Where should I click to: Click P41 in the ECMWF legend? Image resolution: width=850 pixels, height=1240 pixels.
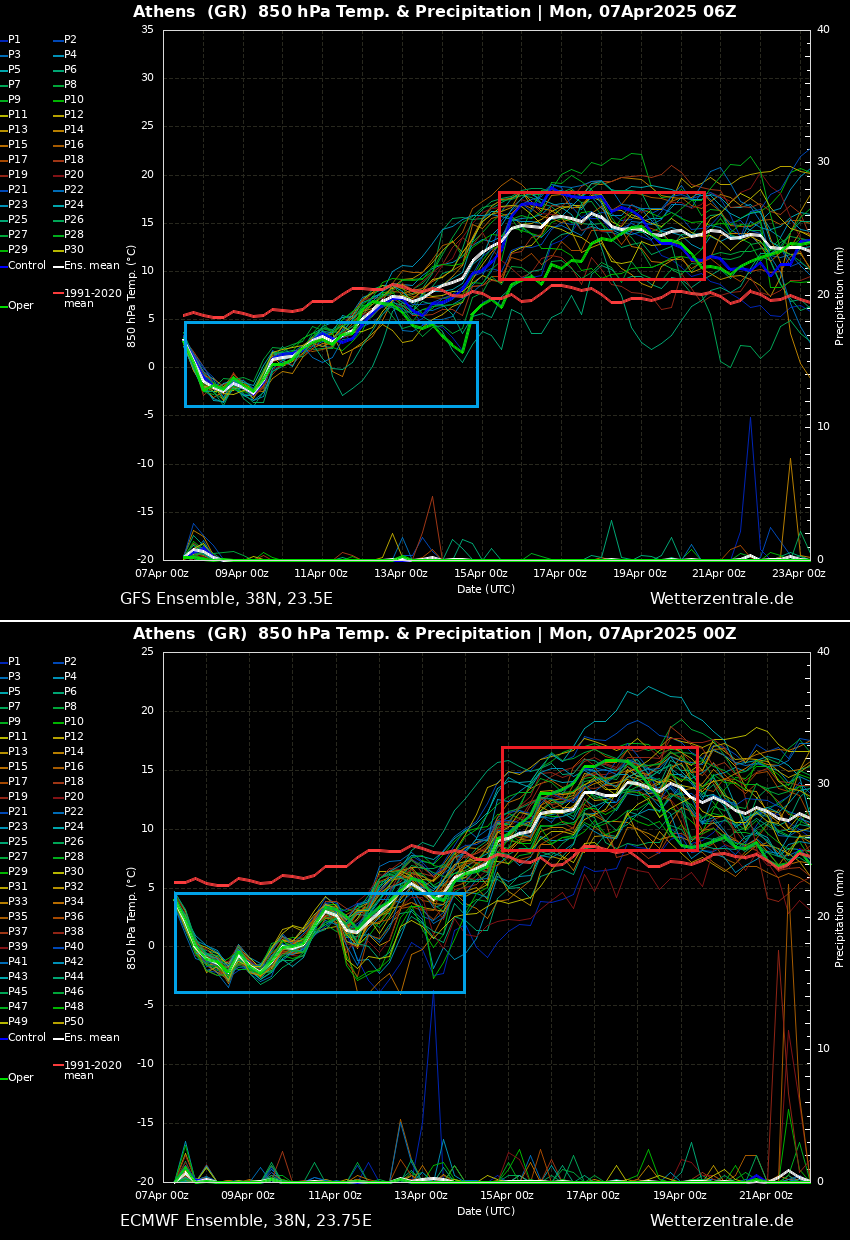[x=18, y=962]
